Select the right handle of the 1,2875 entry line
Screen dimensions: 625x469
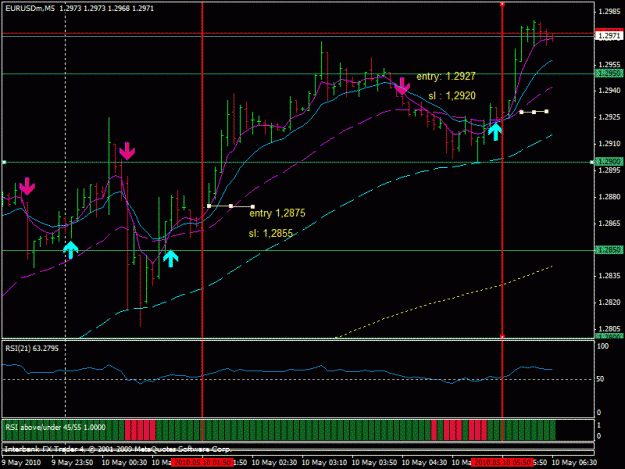tap(253, 206)
